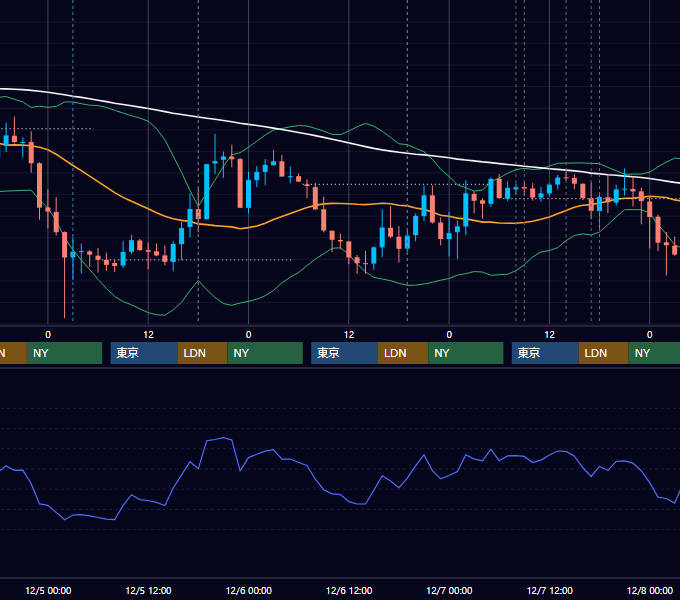Click the 12/7 00:00 date label
This screenshot has height=600, width=680.
pyautogui.click(x=449, y=590)
